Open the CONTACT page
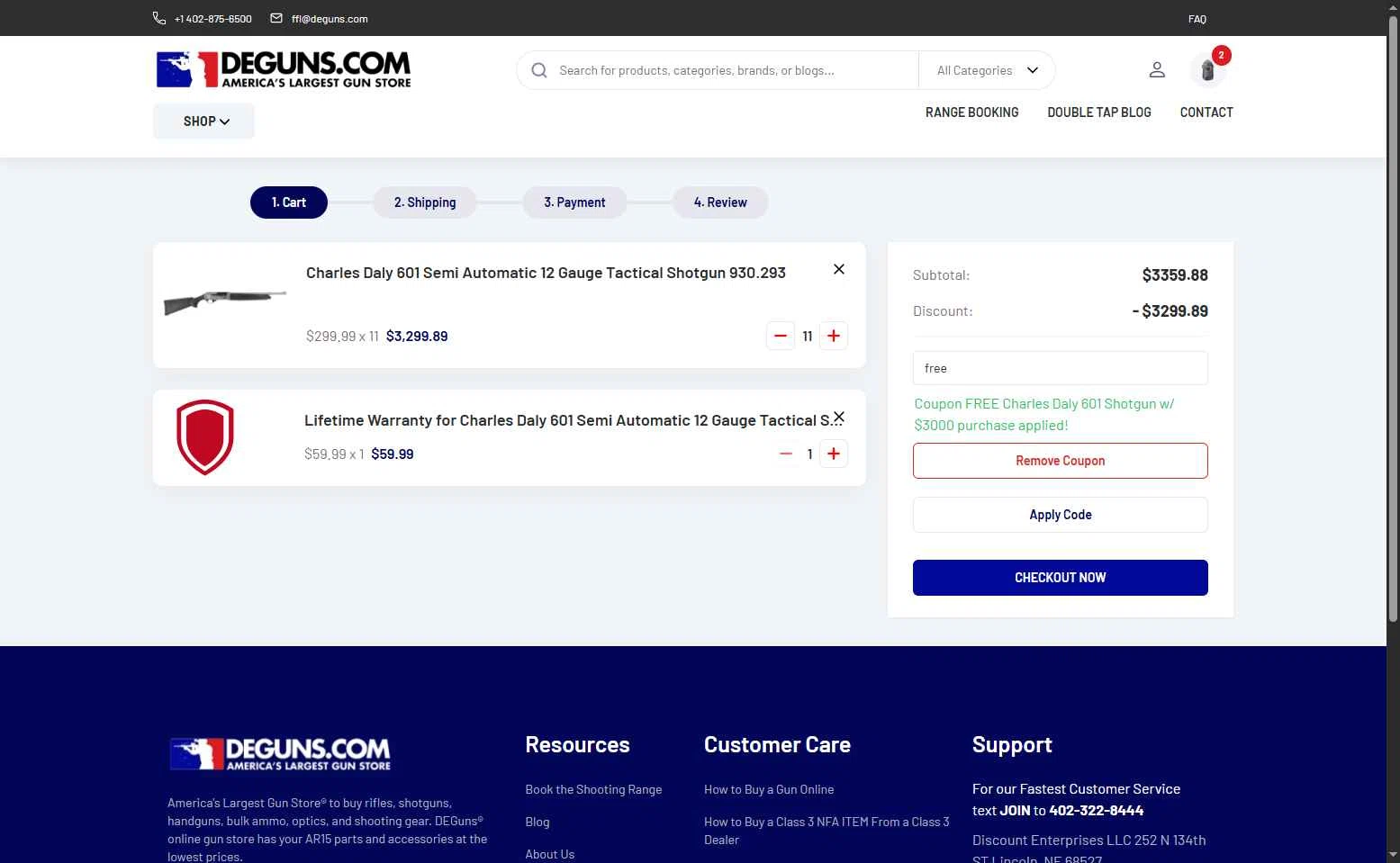 pyautogui.click(x=1206, y=112)
